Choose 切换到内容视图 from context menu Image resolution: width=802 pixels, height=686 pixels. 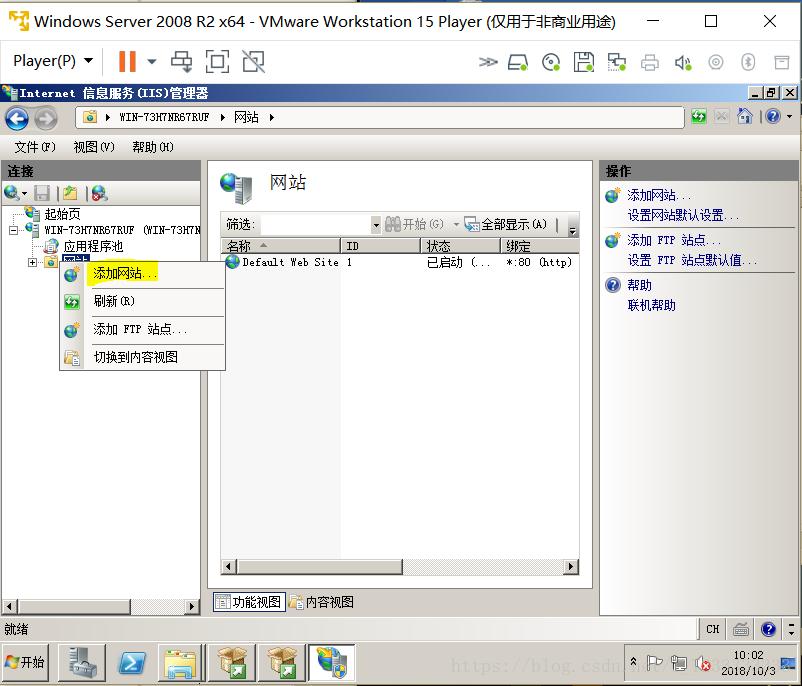[143, 357]
